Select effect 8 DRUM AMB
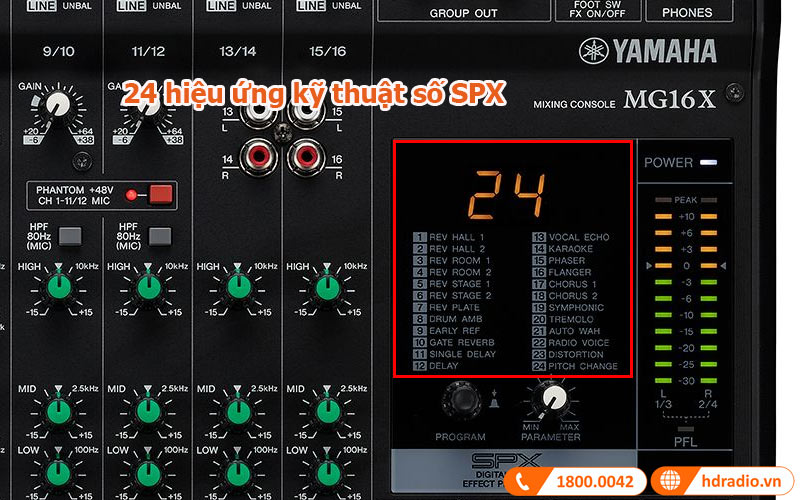This screenshot has height=500, width=800. point(448,319)
